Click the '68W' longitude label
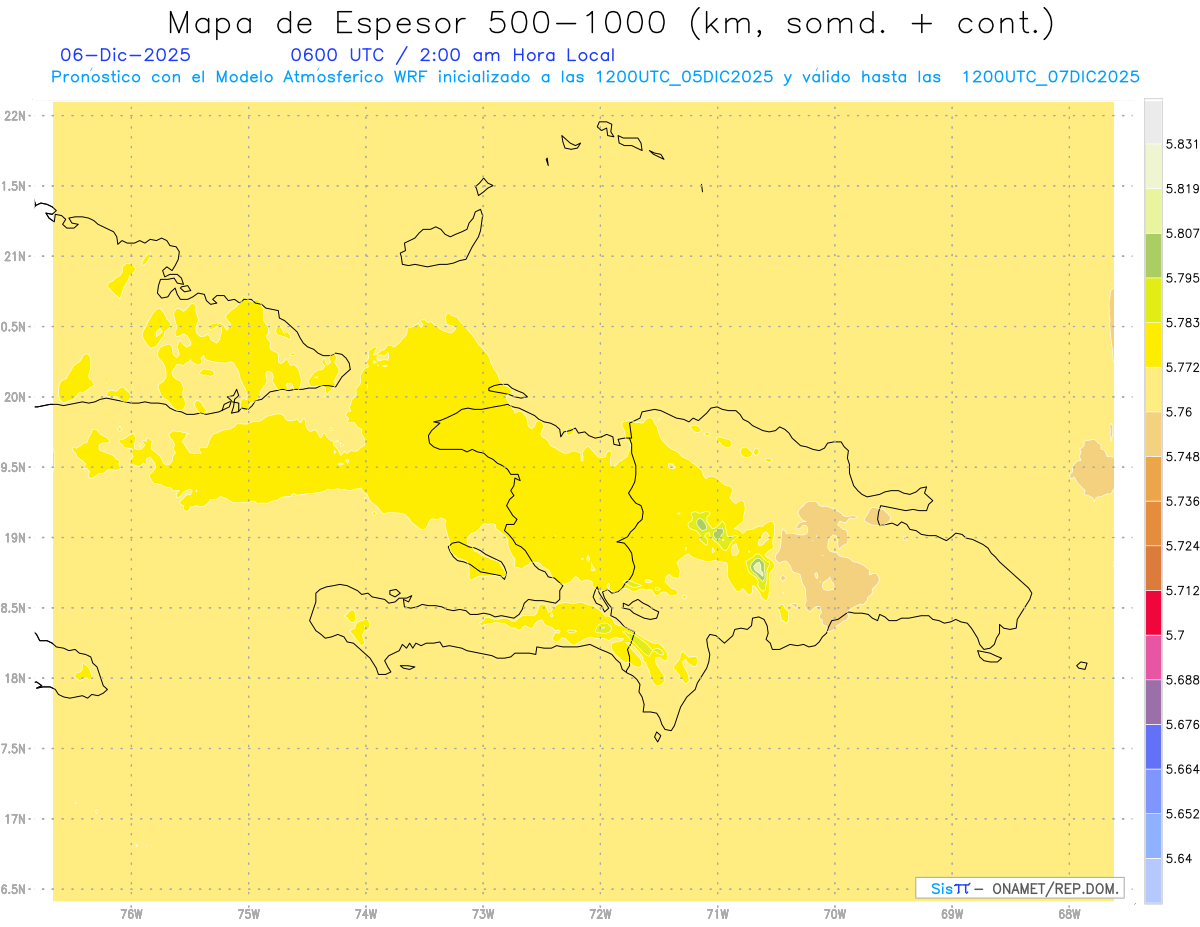 pos(1069,913)
